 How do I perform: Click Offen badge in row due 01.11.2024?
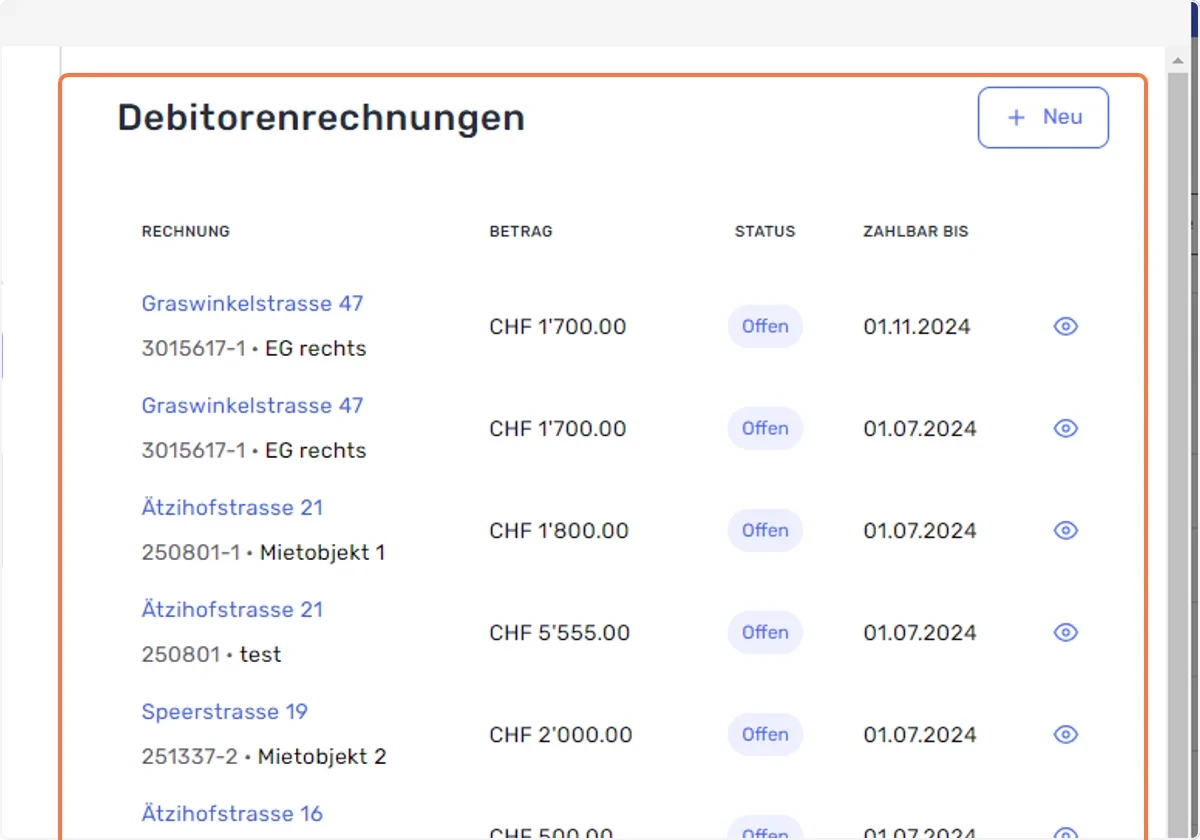click(765, 326)
